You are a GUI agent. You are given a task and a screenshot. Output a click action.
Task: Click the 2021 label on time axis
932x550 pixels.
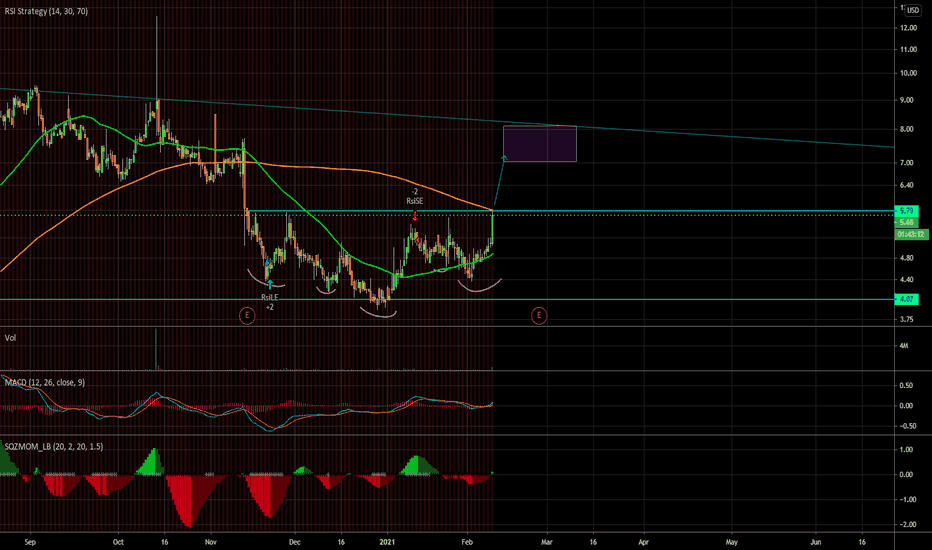pyautogui.click(x=387, y=542)
